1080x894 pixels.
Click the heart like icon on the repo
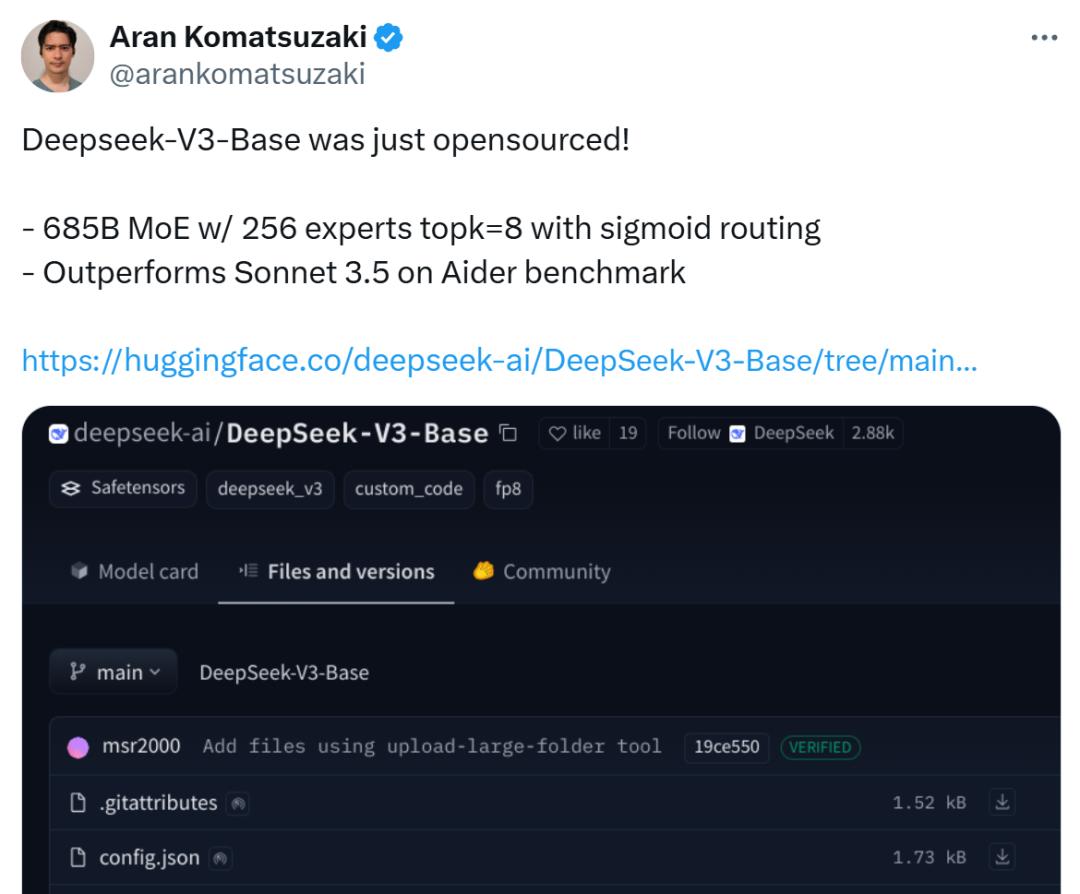point(557,433)
